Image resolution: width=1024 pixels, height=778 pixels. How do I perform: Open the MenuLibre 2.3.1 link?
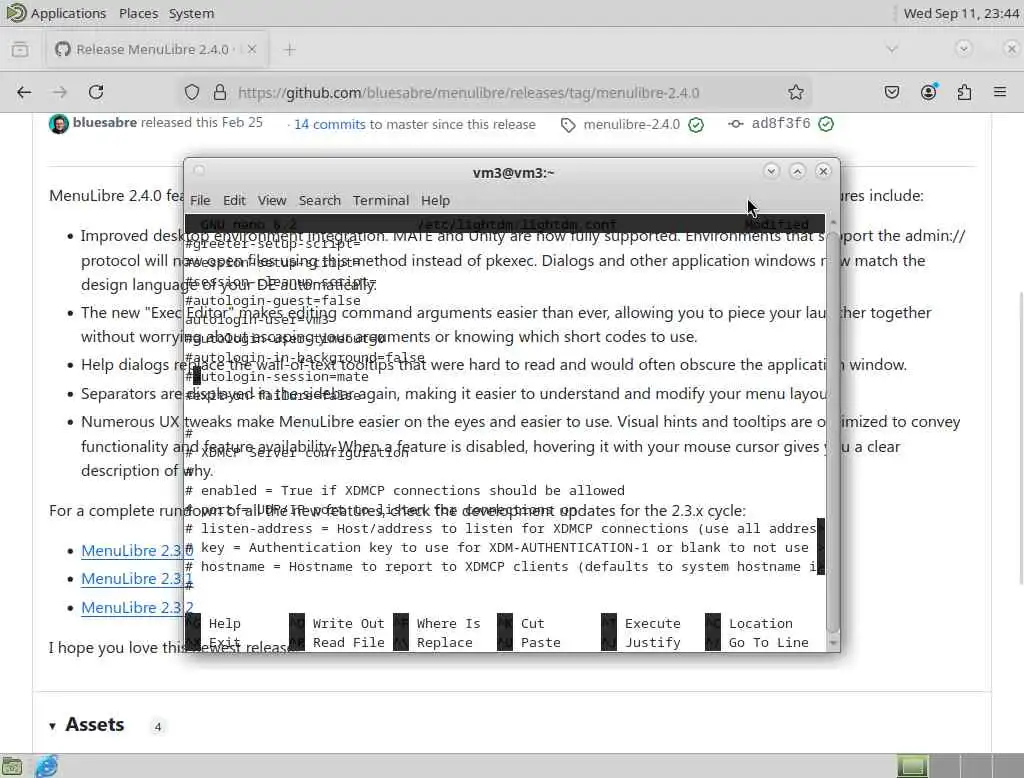pos(137,579)
